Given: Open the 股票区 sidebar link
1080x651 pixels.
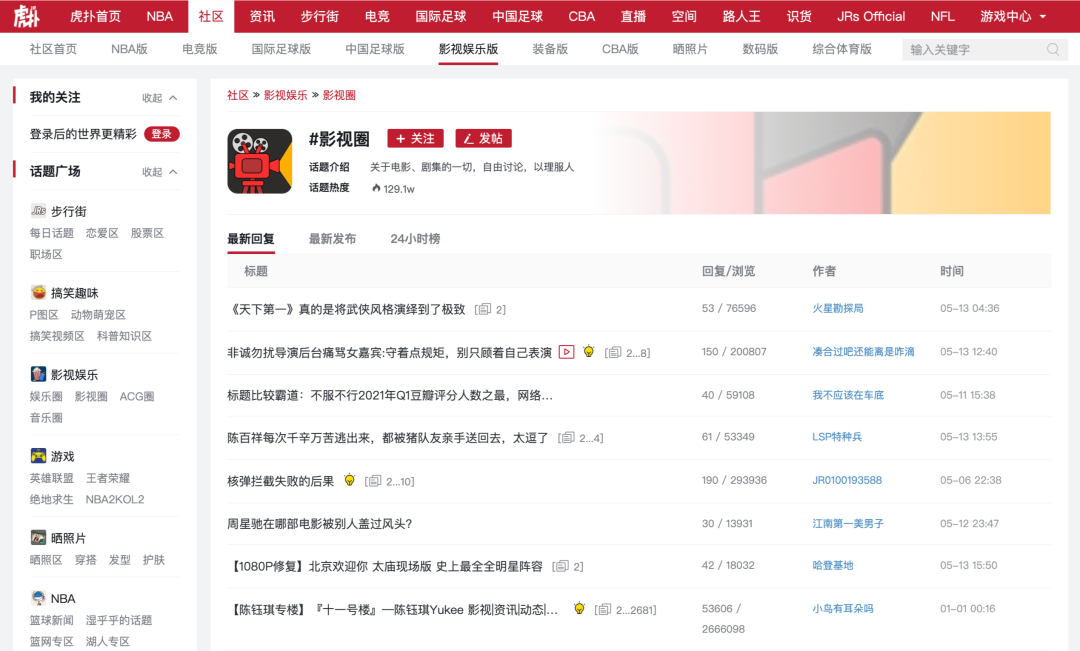Looking at the screenshot, I should [x=147, y=233].
